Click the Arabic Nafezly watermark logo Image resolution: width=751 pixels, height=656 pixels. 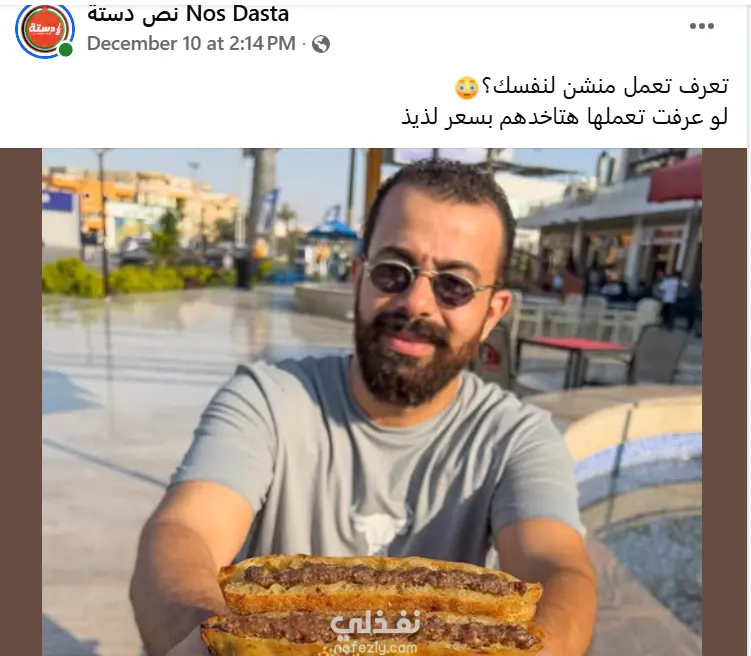[376, 625]
